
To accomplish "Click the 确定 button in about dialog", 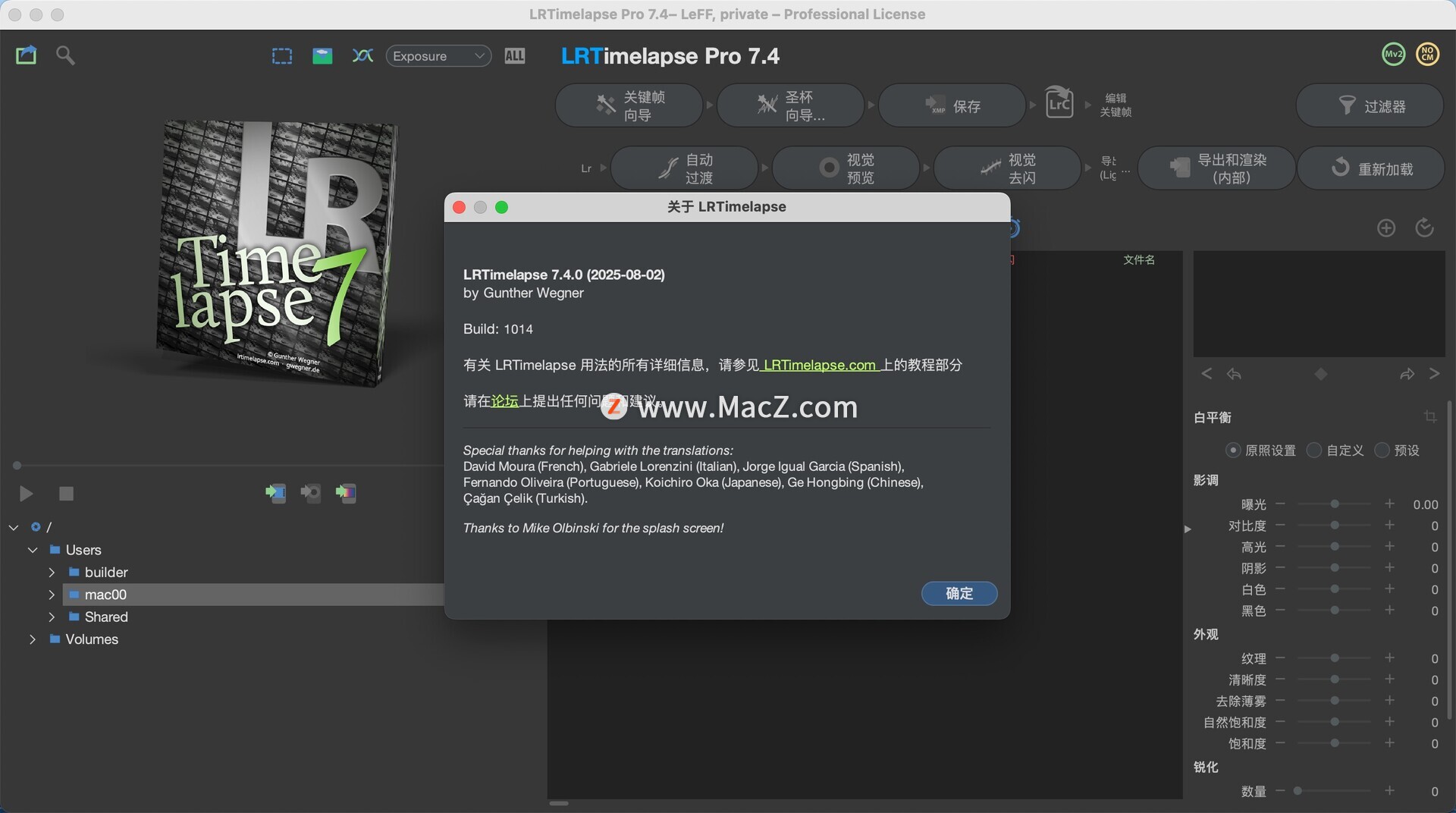I will (x=959, y=593).
